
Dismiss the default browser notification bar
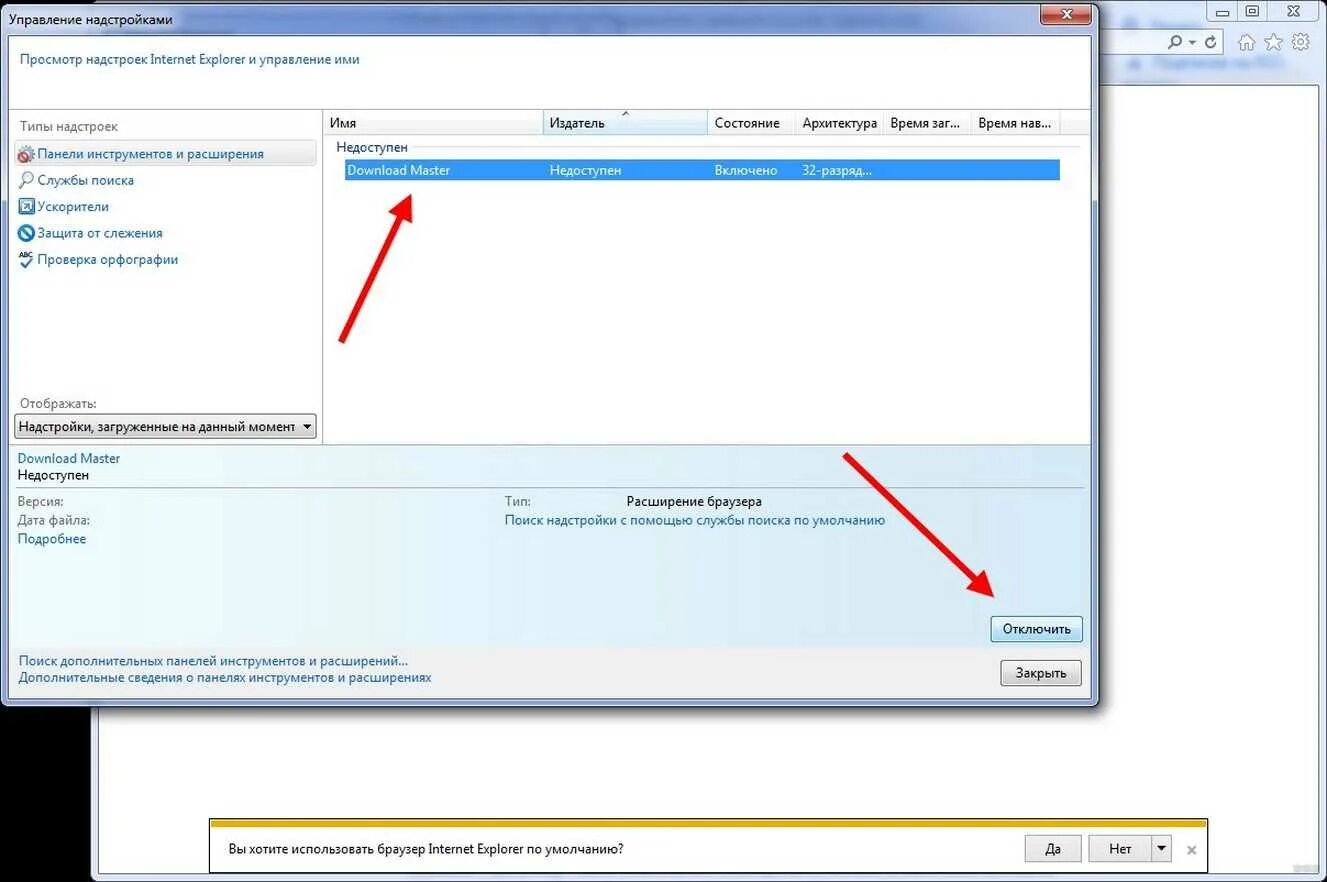pos(1191,850)
